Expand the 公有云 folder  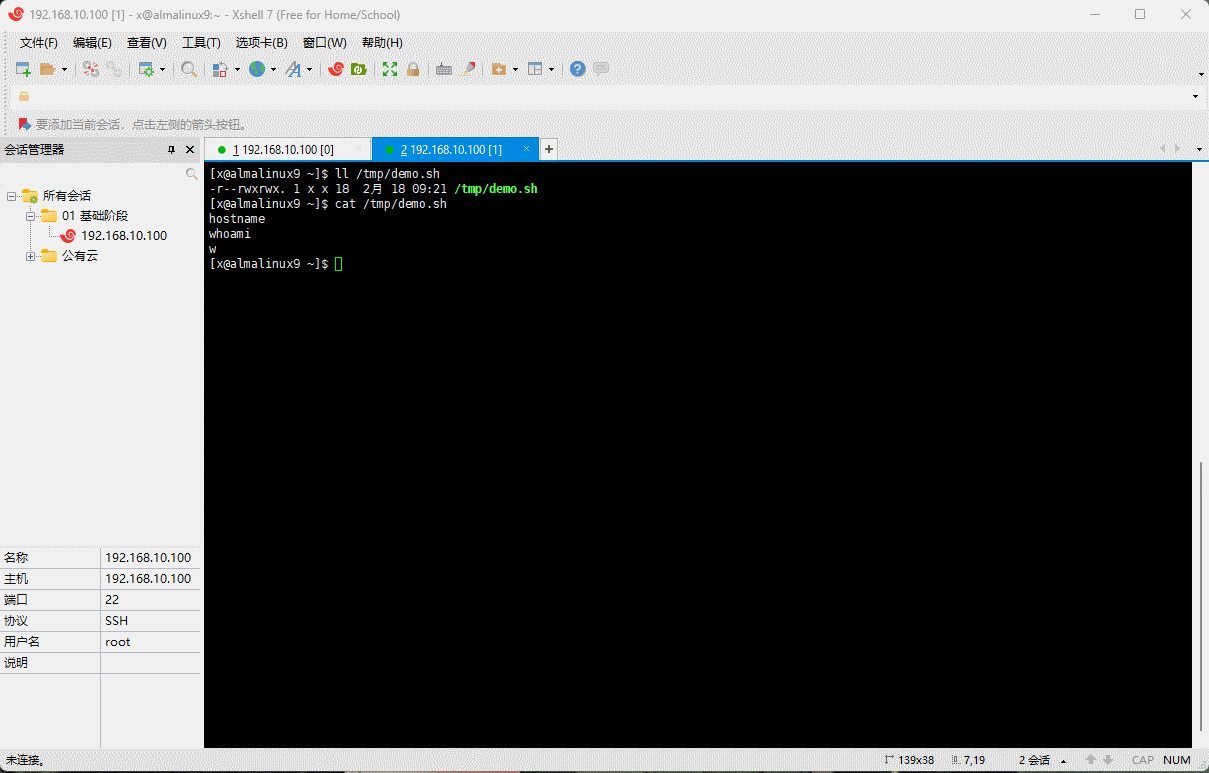click(31, 256)
